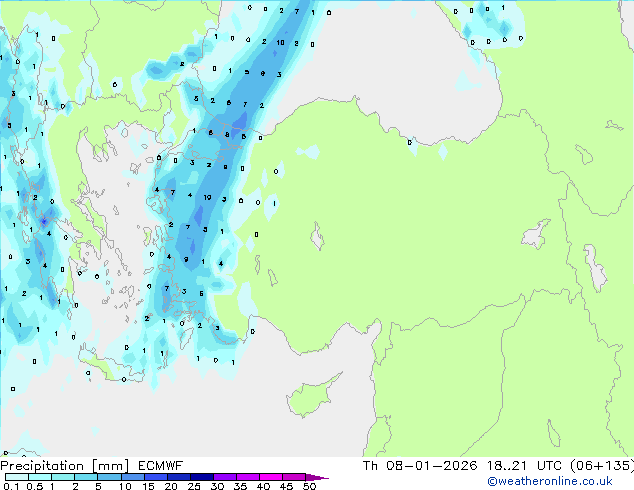Click the '50' legend scale label

pos(309,486)
